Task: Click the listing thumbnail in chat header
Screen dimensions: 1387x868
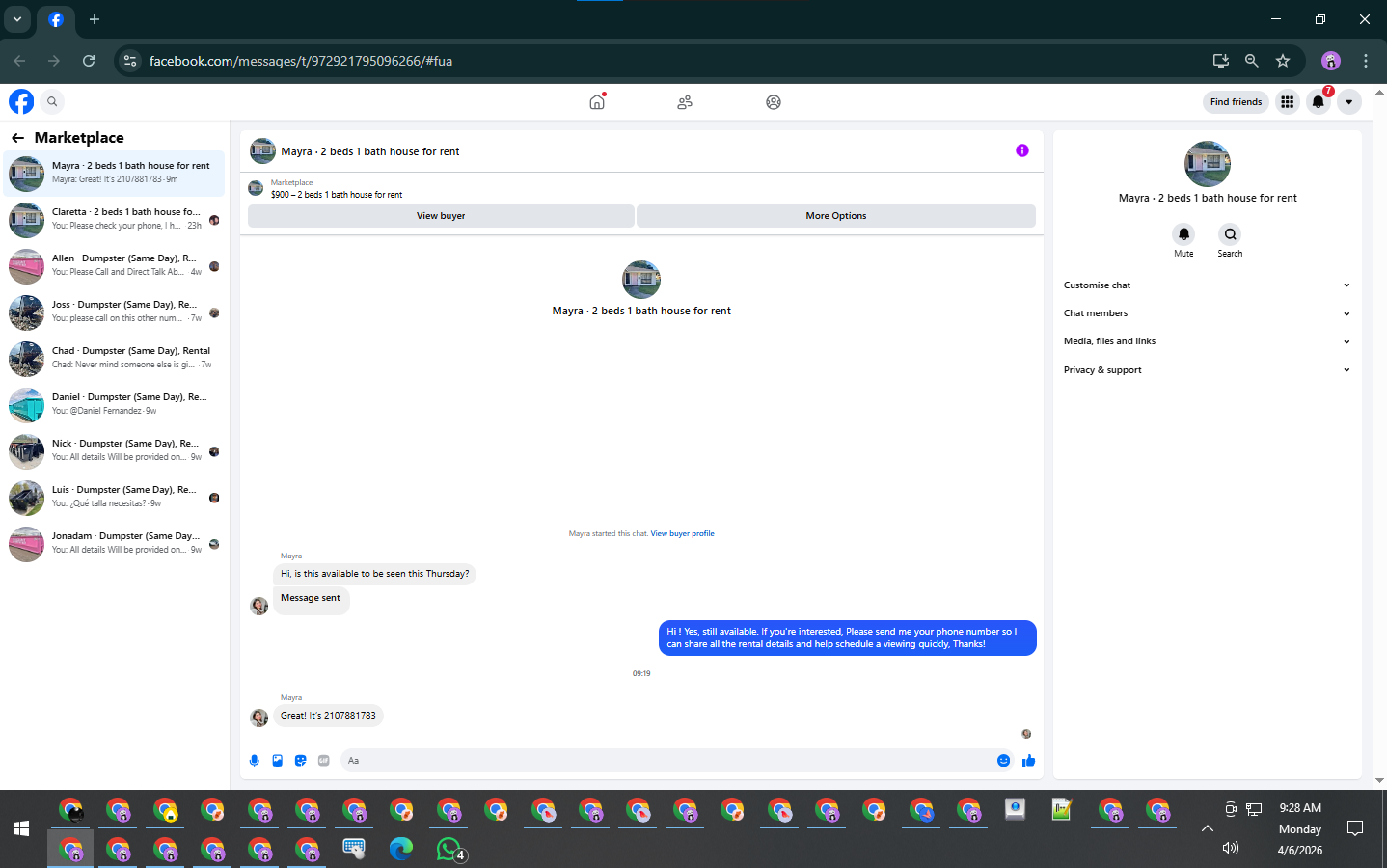Action: pyautogui.click(x=262, y=151)
